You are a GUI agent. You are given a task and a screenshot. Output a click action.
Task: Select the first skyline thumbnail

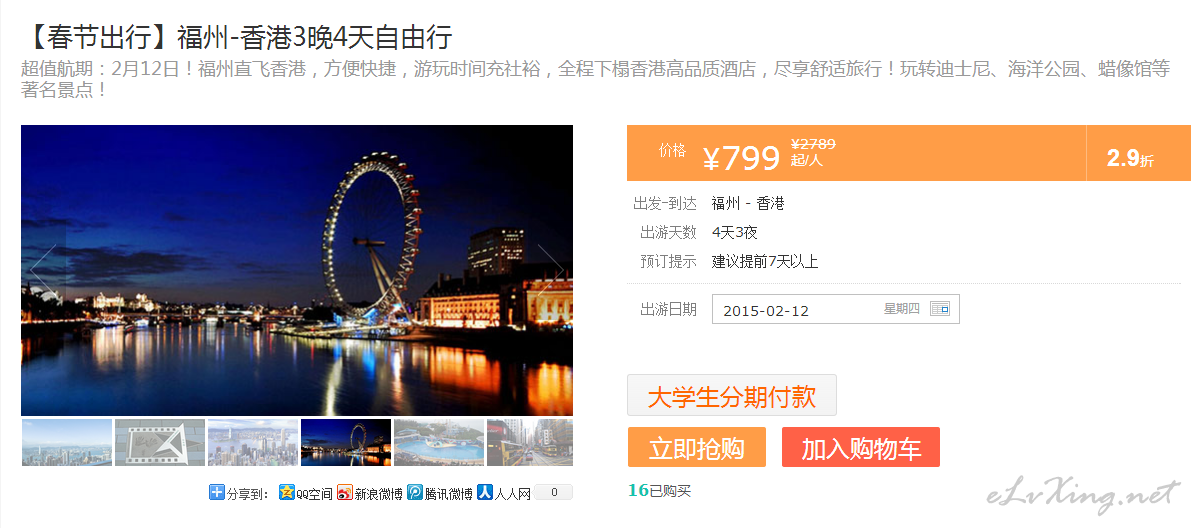coord(67,442)
